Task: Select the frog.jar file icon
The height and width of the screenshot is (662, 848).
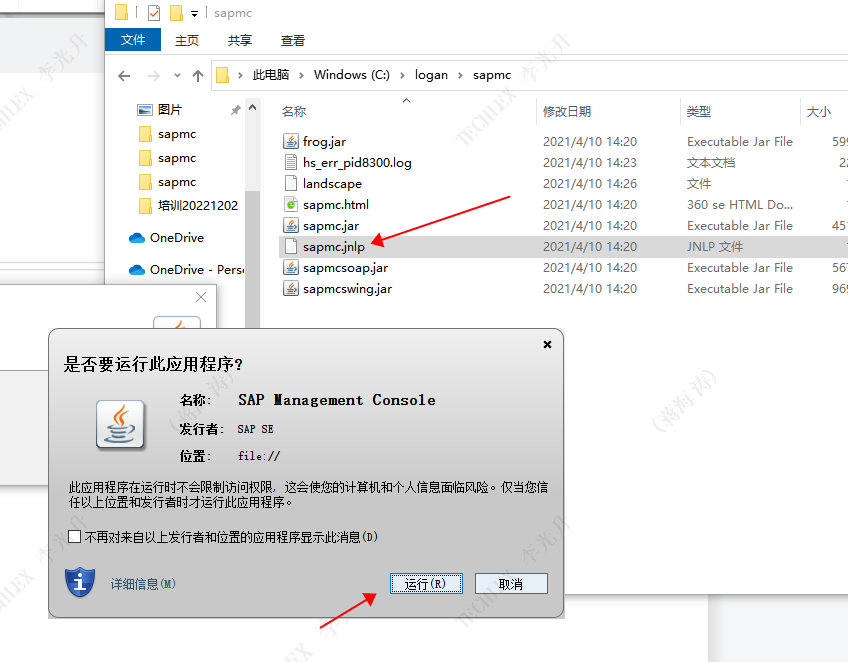Action: point(291,141)
